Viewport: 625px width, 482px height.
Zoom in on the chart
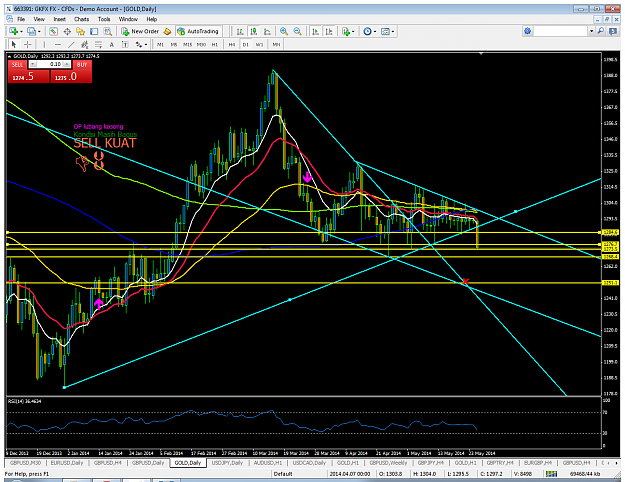pyautogui.click(x=284, y=31)
